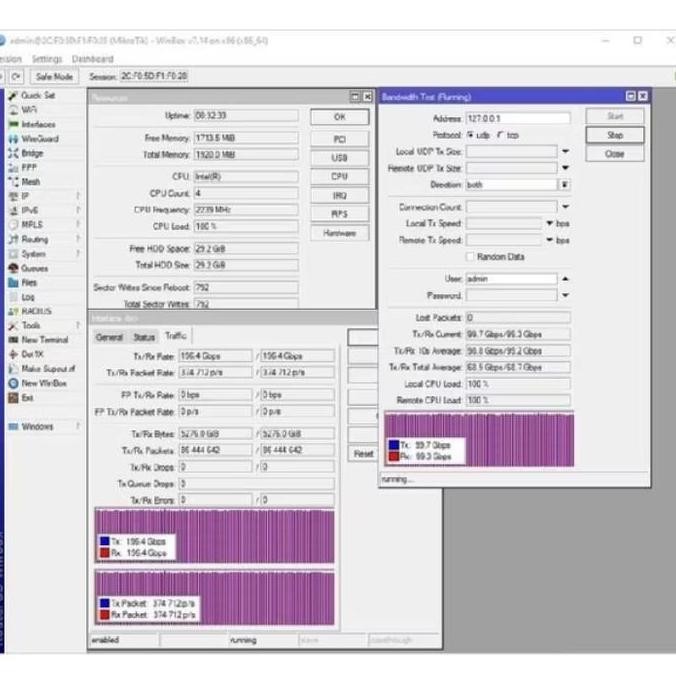Open Queues in the sidebar
This screenshot has height=676, width=676.
click(x=34, y=268)
